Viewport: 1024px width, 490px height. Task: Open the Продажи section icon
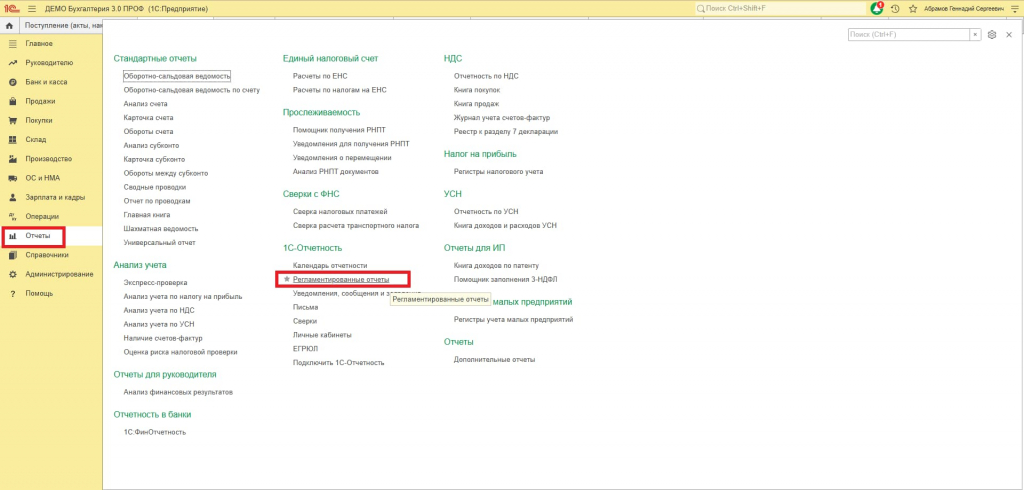click(x=12, y=101)
